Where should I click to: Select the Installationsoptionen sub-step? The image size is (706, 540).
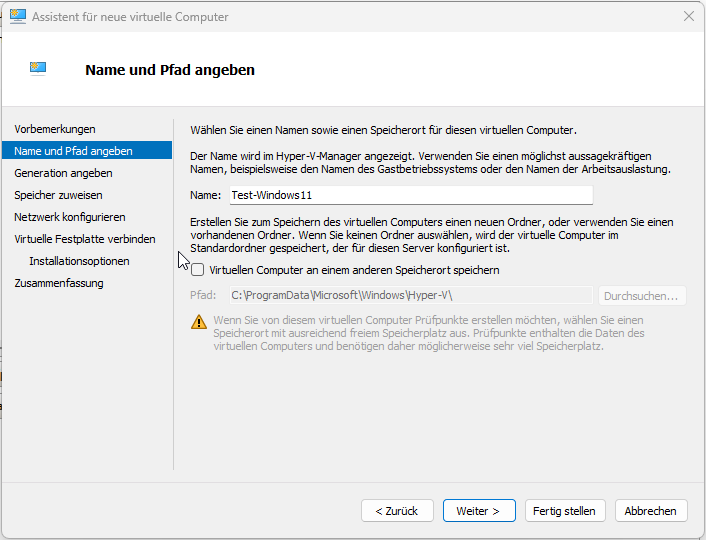[x=79, y=261]
